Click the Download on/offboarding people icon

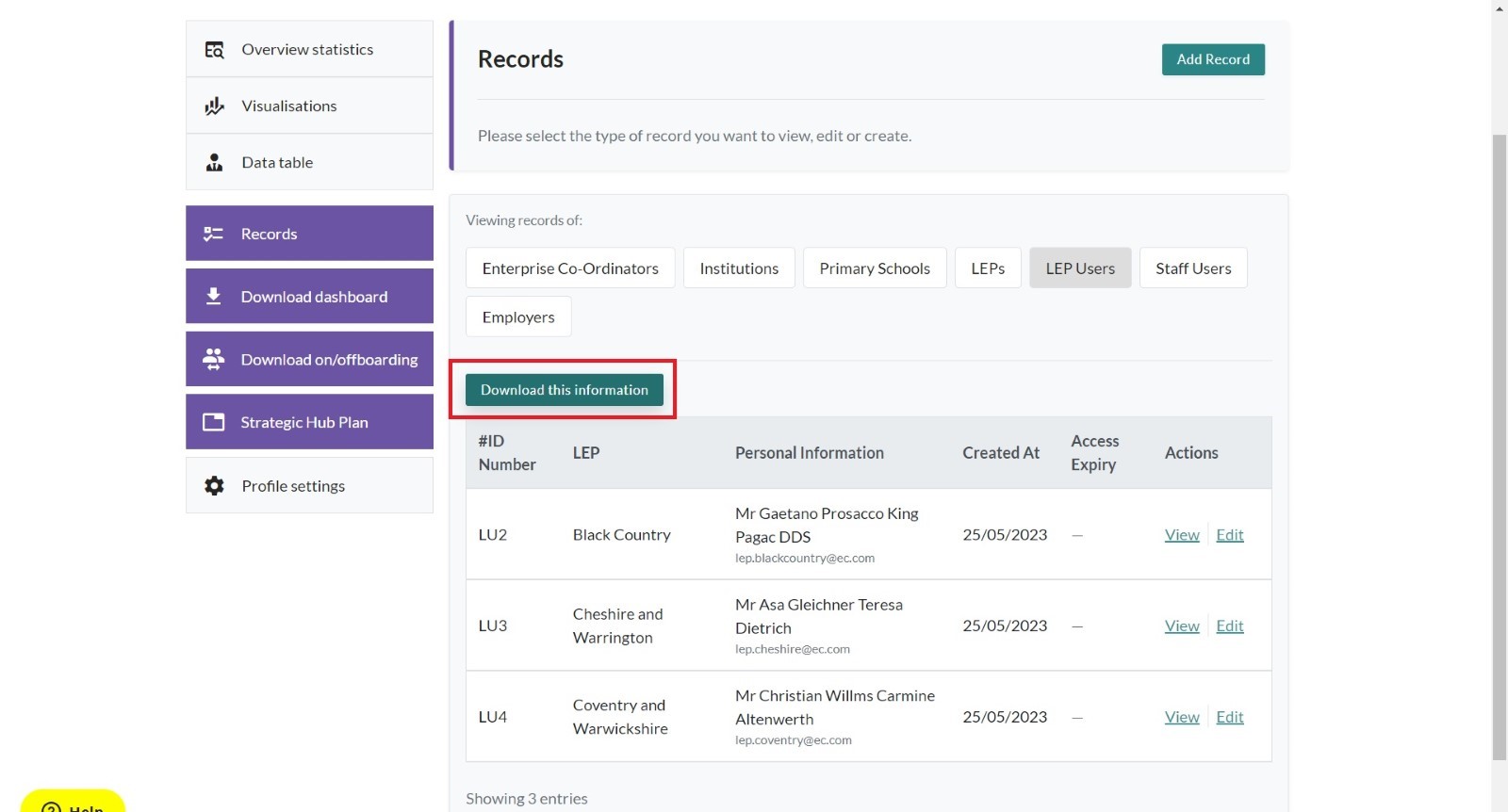point(214,359)
